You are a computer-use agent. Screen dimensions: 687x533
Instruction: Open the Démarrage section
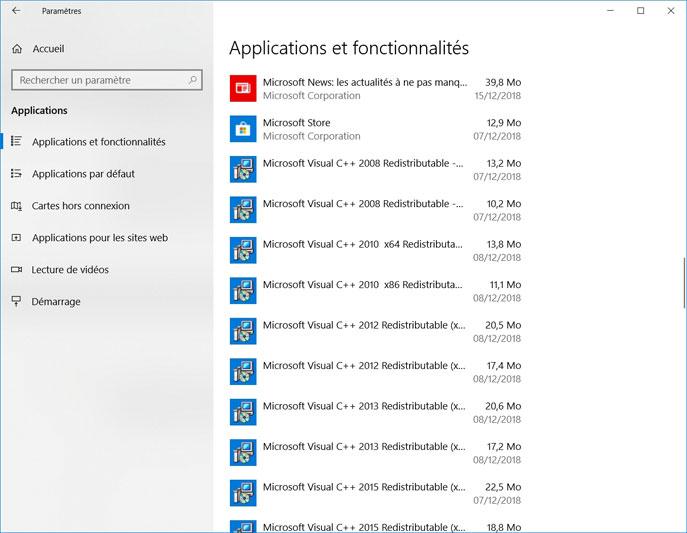56,302
